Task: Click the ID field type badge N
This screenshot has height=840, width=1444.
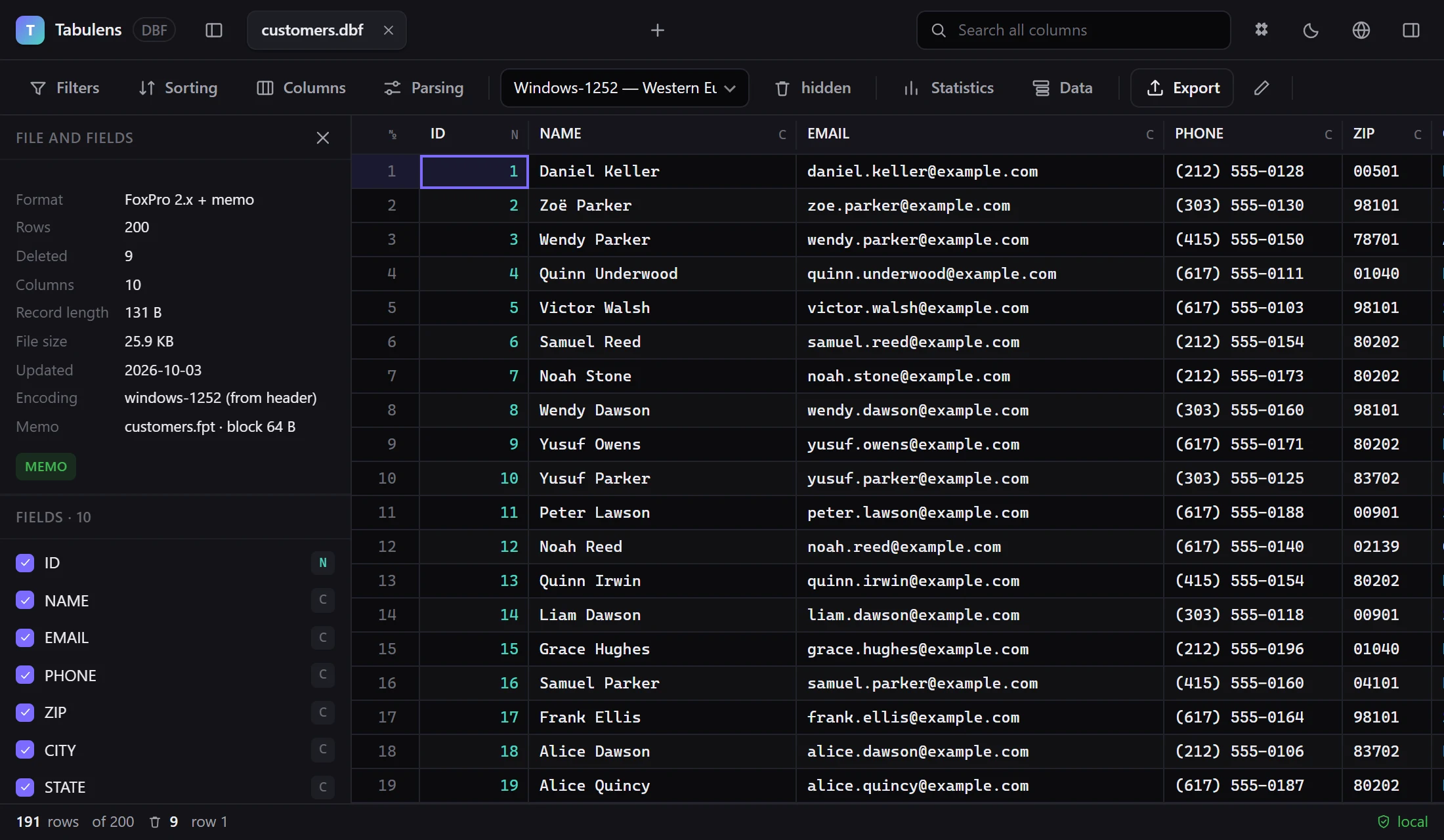Action: (x=323, y=562)
